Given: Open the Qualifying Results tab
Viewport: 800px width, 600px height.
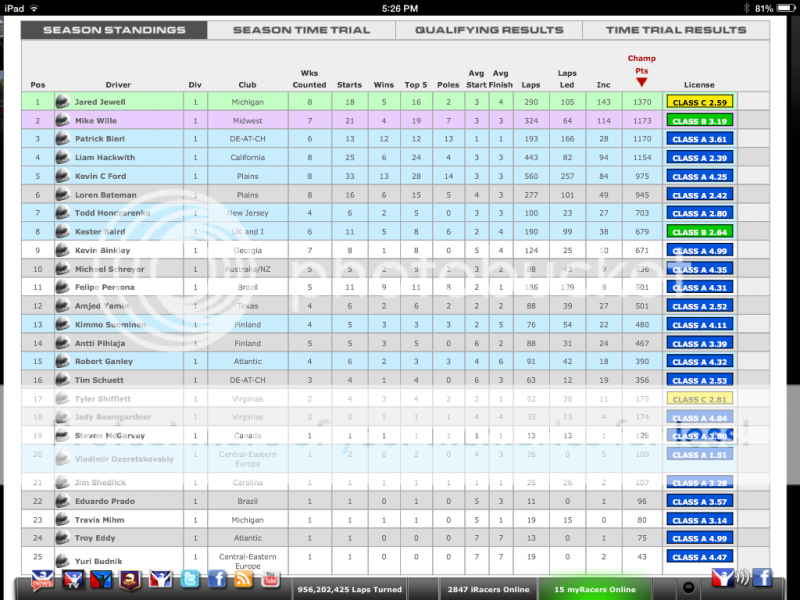Looking at the screenshot, I should coord(489,30).
